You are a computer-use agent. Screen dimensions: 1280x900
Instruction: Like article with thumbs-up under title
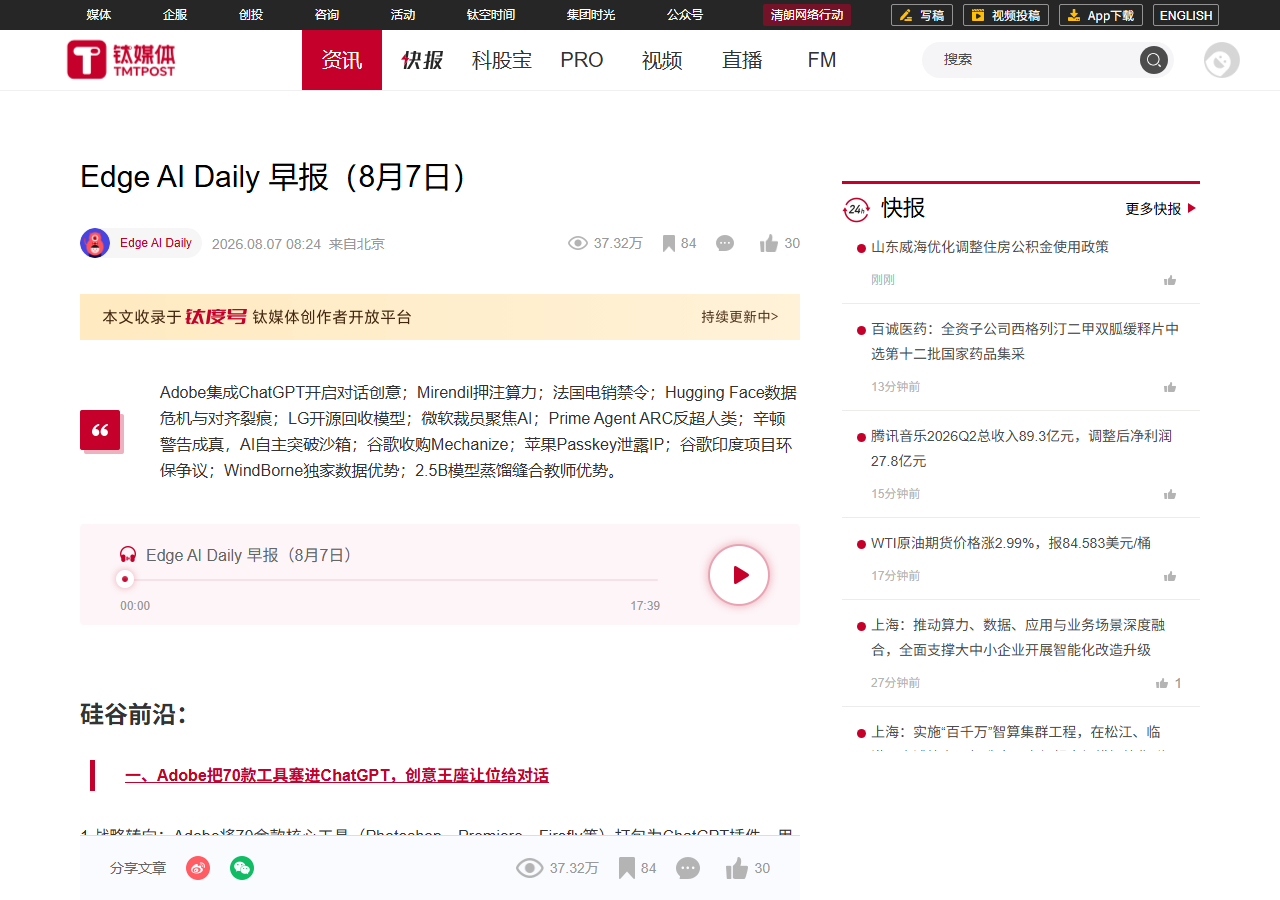[x=769, y=243]
